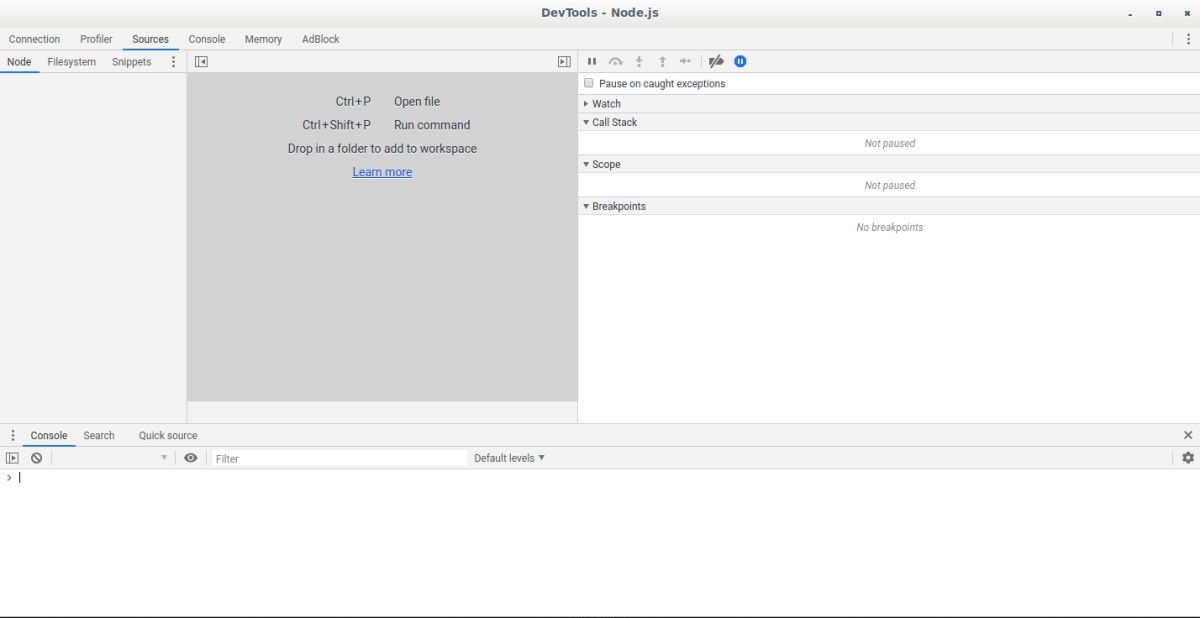
Task: Close the DevTools window
Action: (x=1187, y=13)
